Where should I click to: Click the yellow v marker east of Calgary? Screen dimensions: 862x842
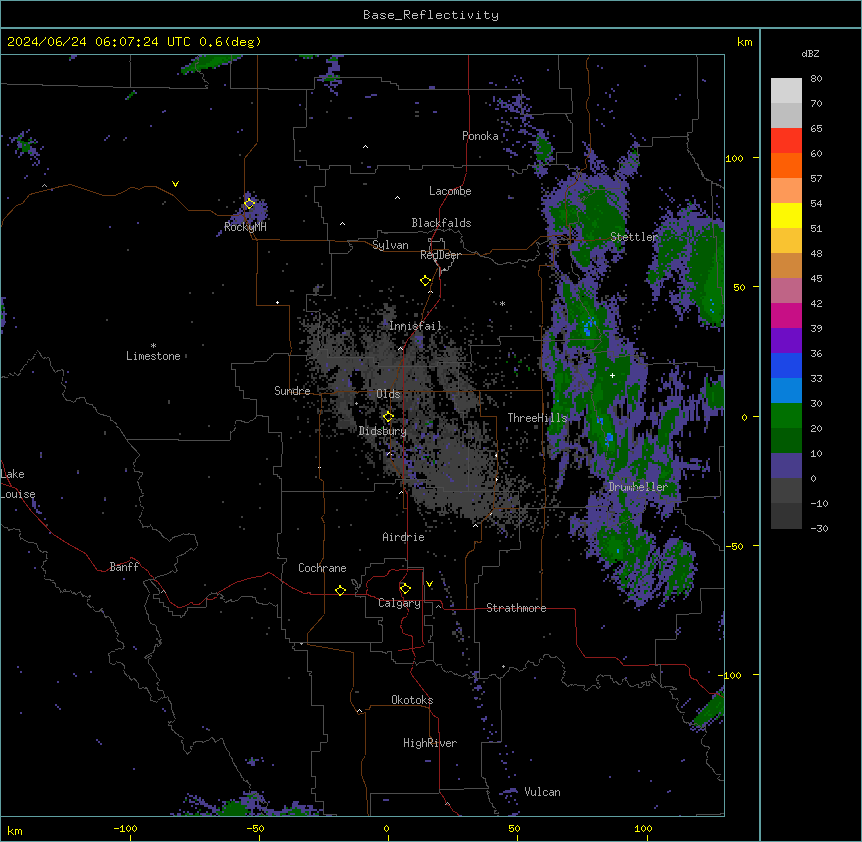(x=429, y=584)
